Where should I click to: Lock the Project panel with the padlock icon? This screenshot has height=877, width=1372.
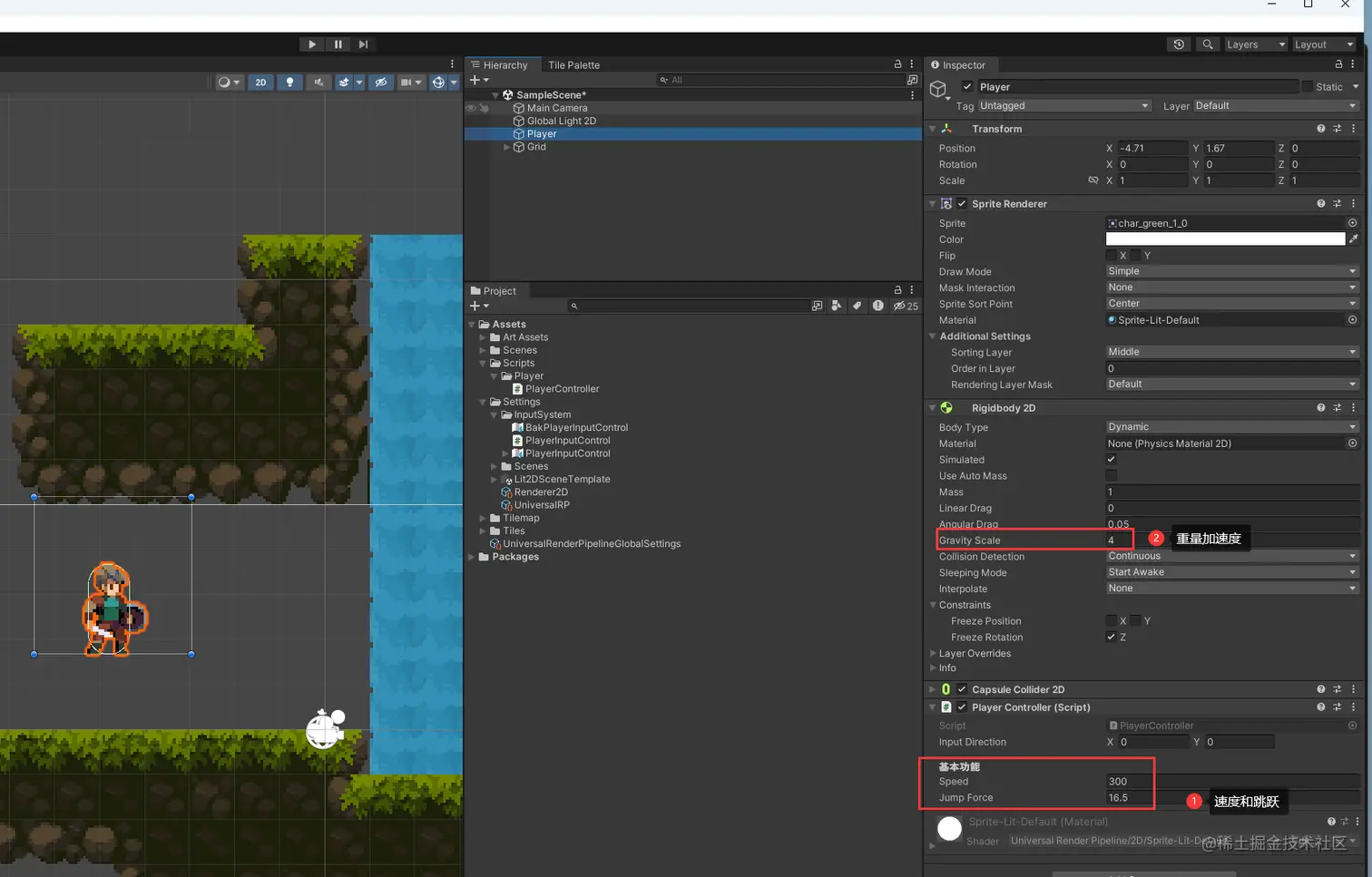click(897, 290)
